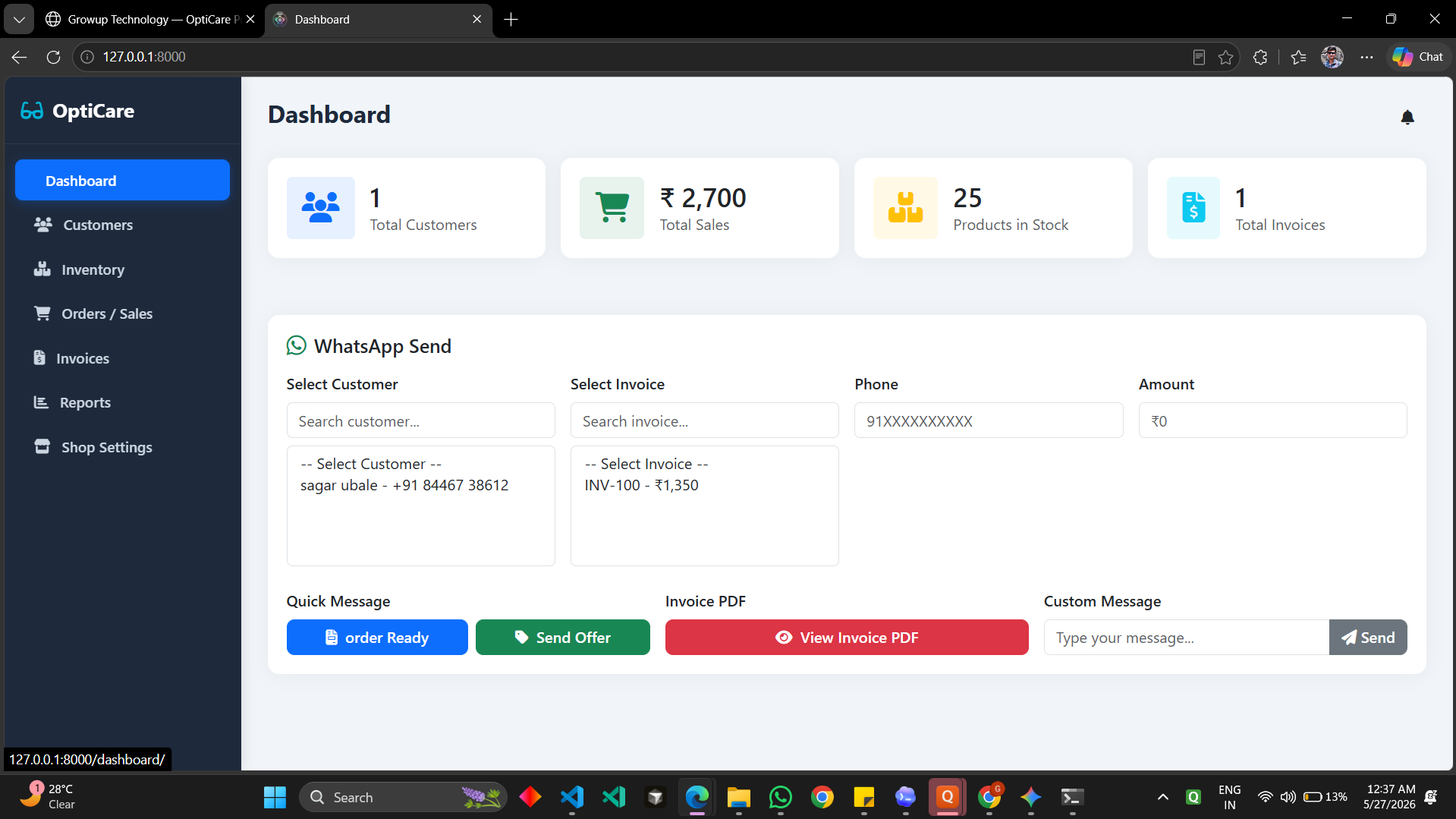Click the Total Invoices document icon

point(1193,207)
